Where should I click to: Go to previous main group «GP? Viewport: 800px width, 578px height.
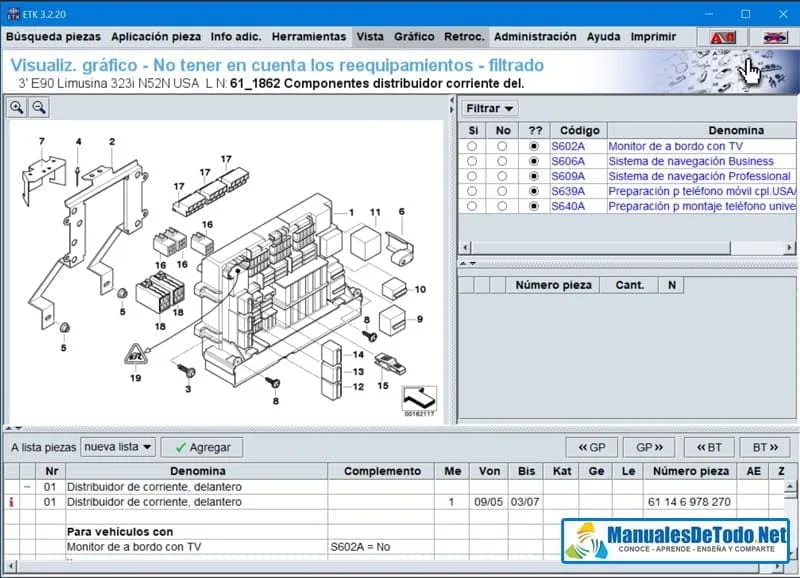tap(591, 447)
